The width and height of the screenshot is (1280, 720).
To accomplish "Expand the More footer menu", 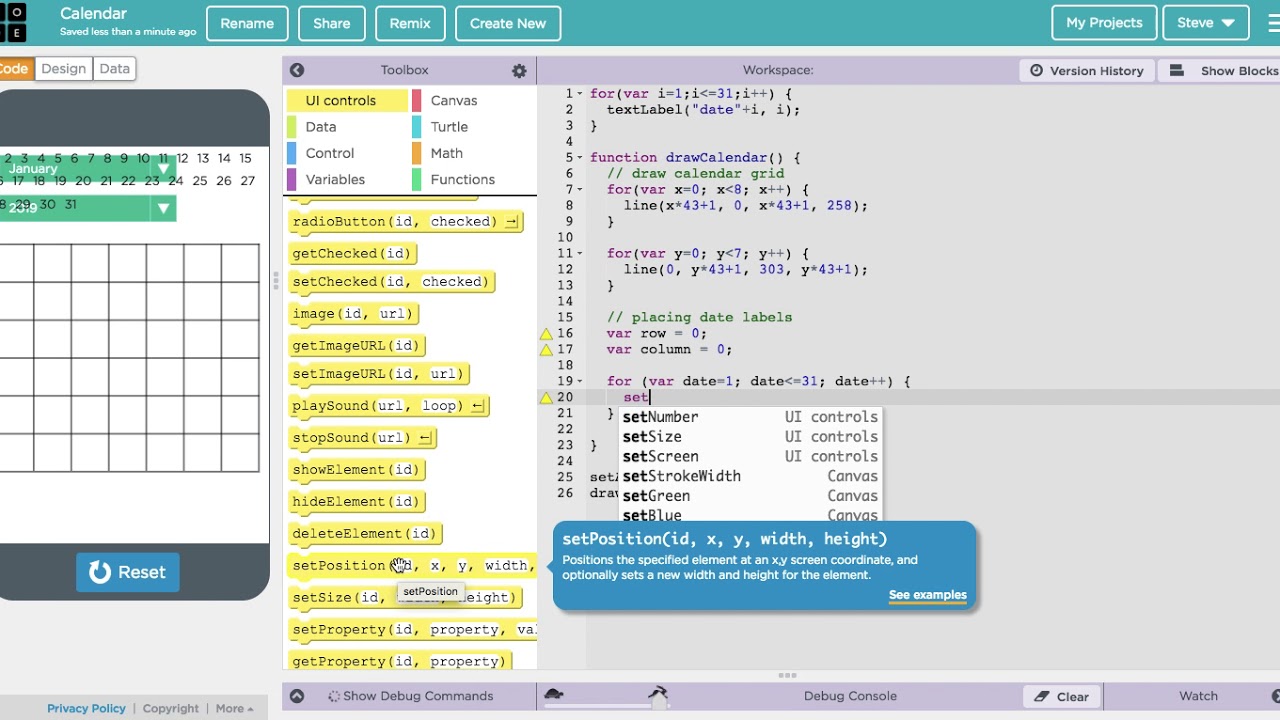I will coord(234,708).
